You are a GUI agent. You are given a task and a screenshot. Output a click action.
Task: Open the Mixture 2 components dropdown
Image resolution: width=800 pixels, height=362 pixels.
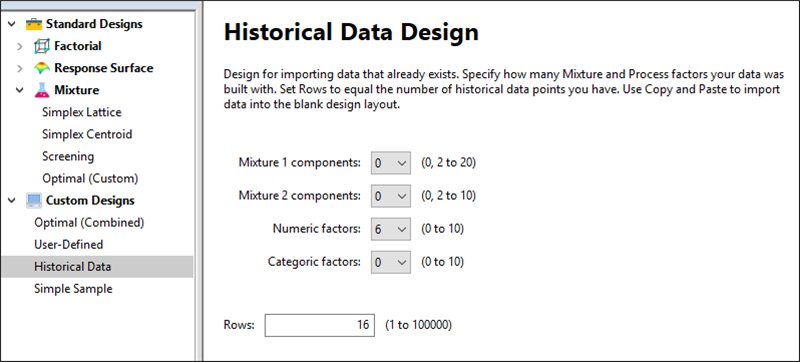click(x=391, y=196)
